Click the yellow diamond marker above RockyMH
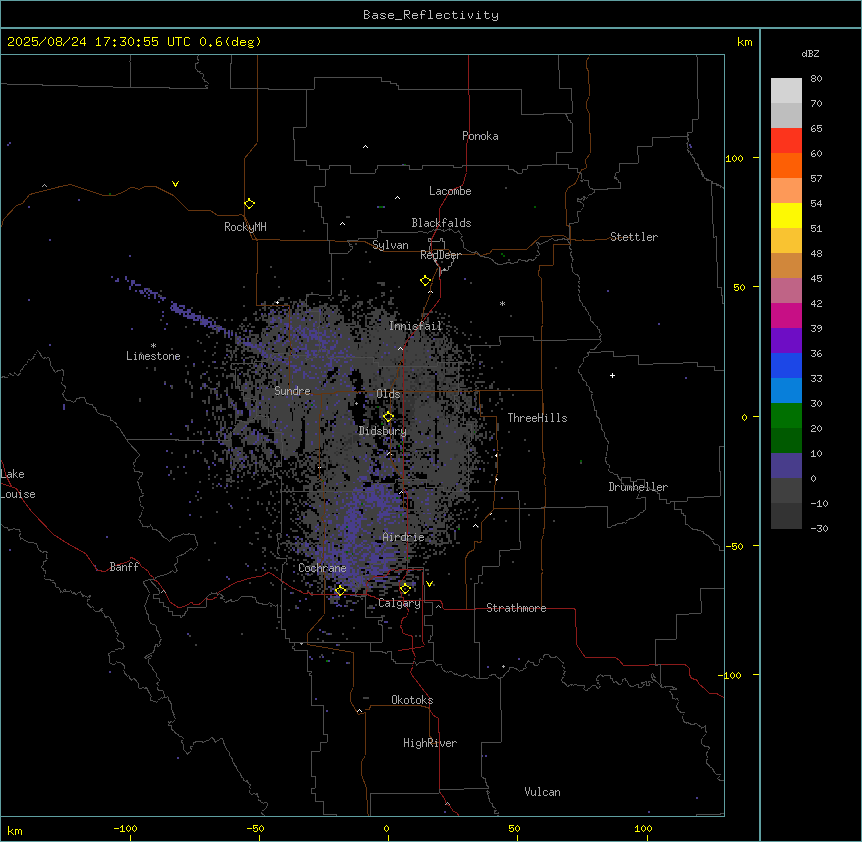Viewport: 862px width, 842px height. (250, 203)
